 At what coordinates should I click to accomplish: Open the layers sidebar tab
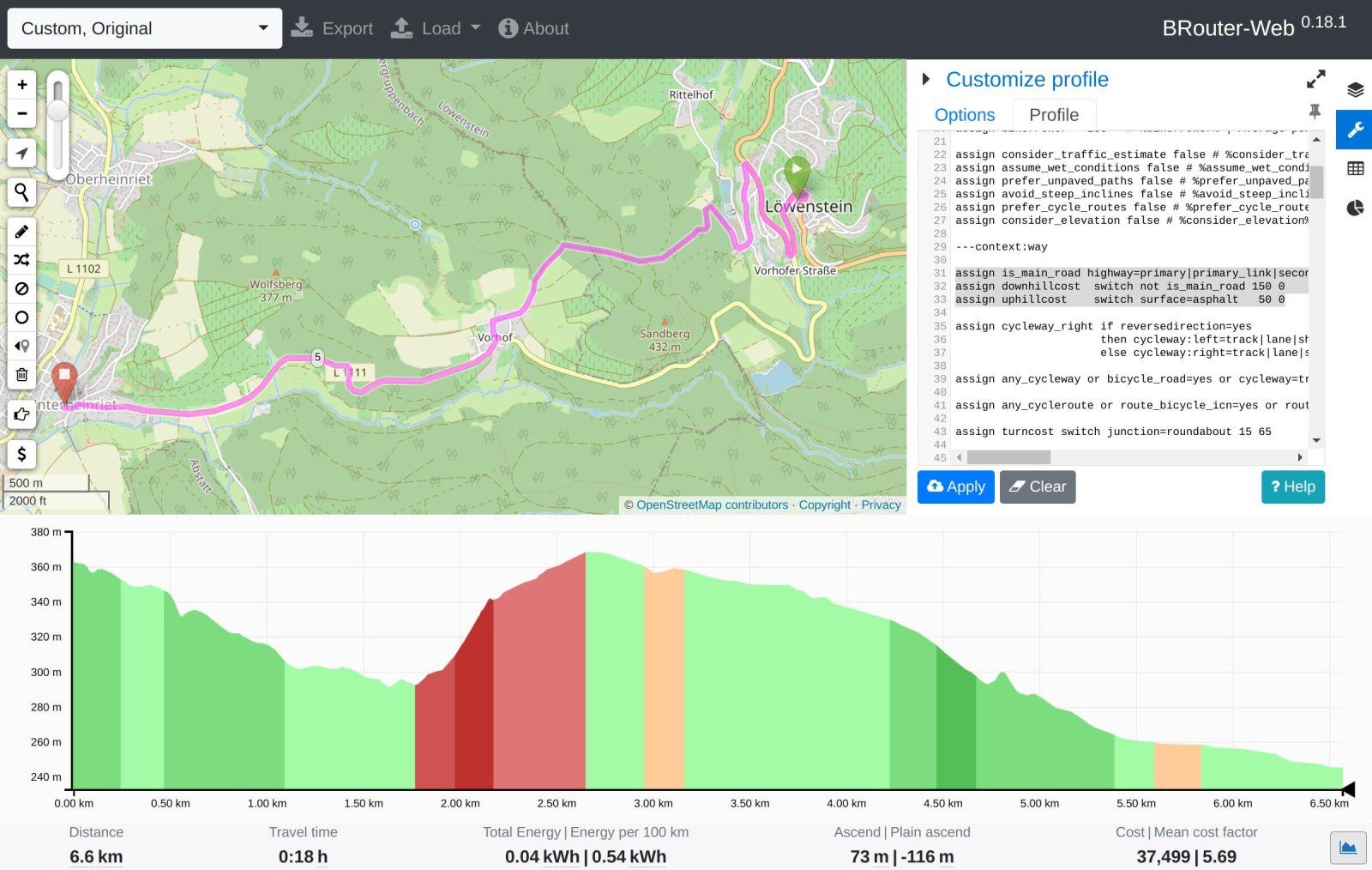coord(1355,90)
